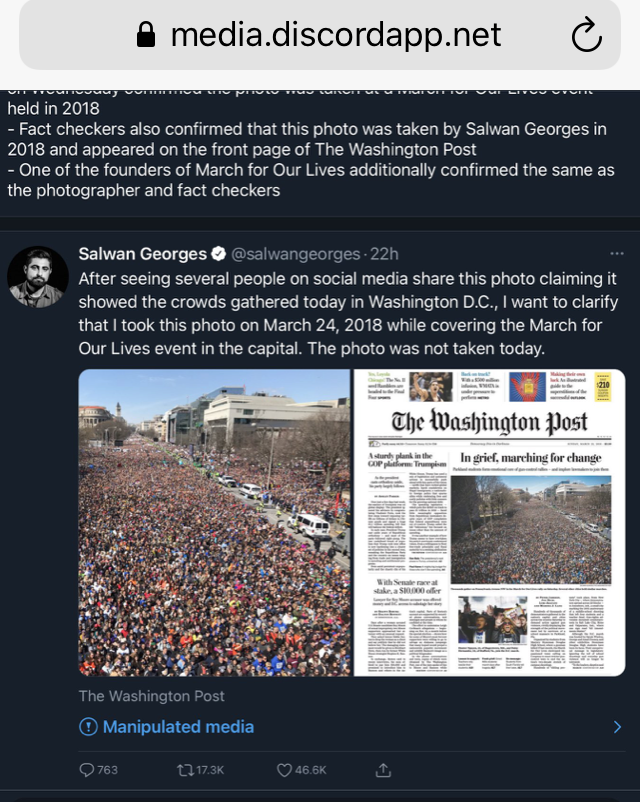Tap the Manipulated media warning icon
The width and height of the screenshot is (640, 804).
[88, 727]
